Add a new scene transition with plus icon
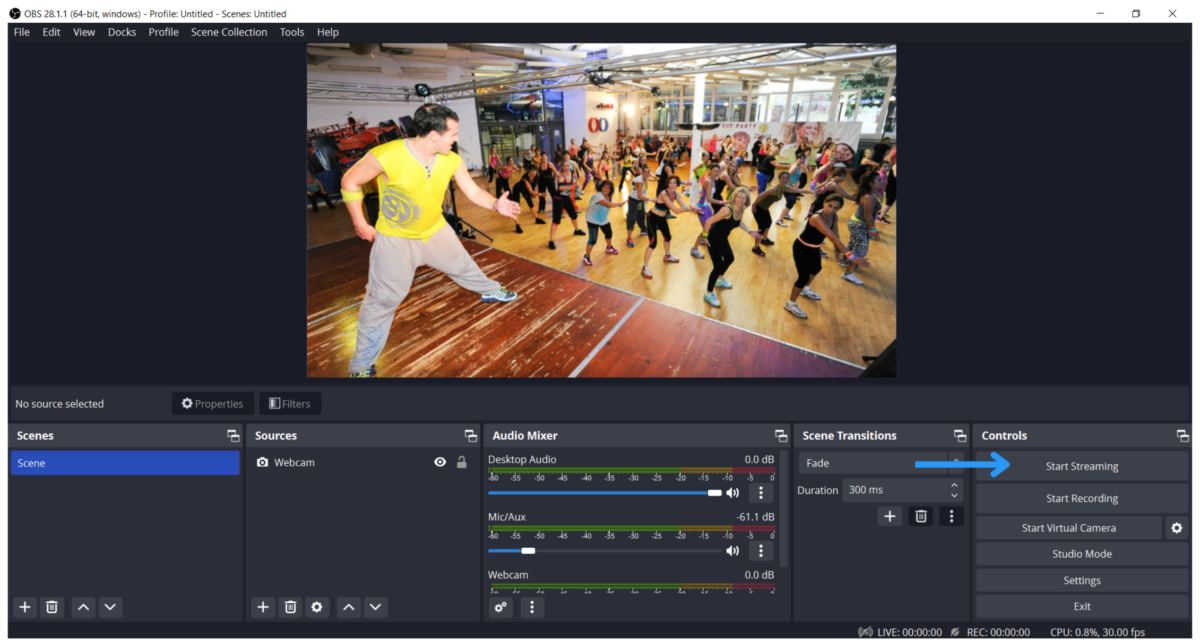This screenshot has width=1200, height=642. (889, 516)
